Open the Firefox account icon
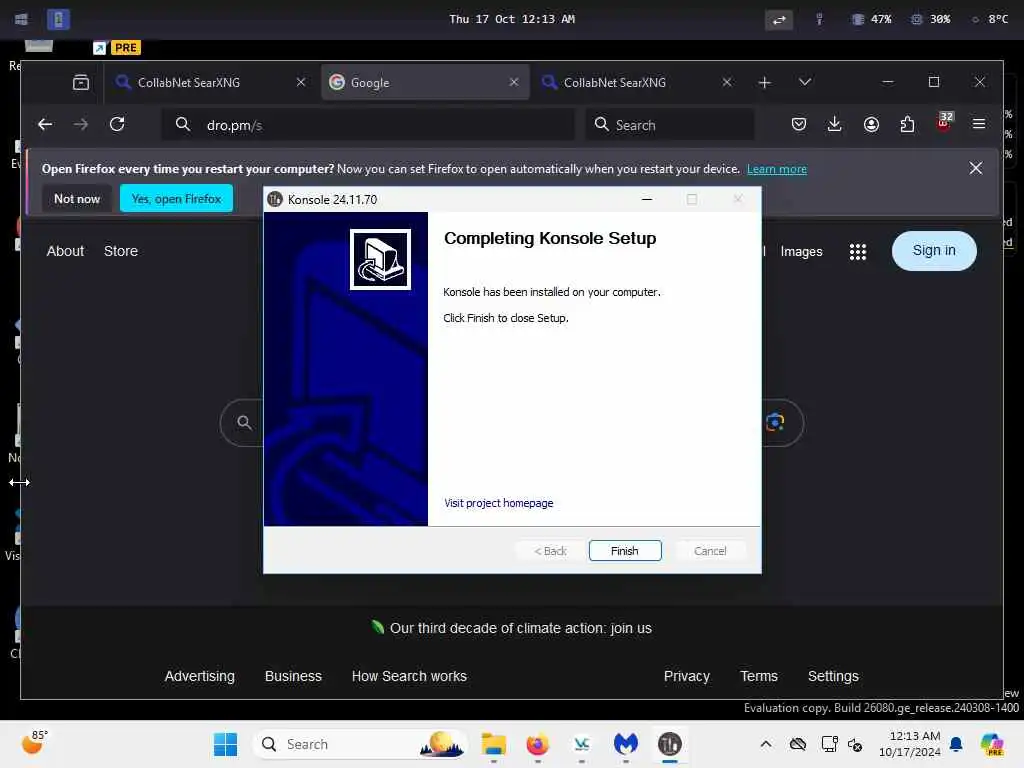The width and height of the screenshot is (1024, 768). tap(871, 124)
